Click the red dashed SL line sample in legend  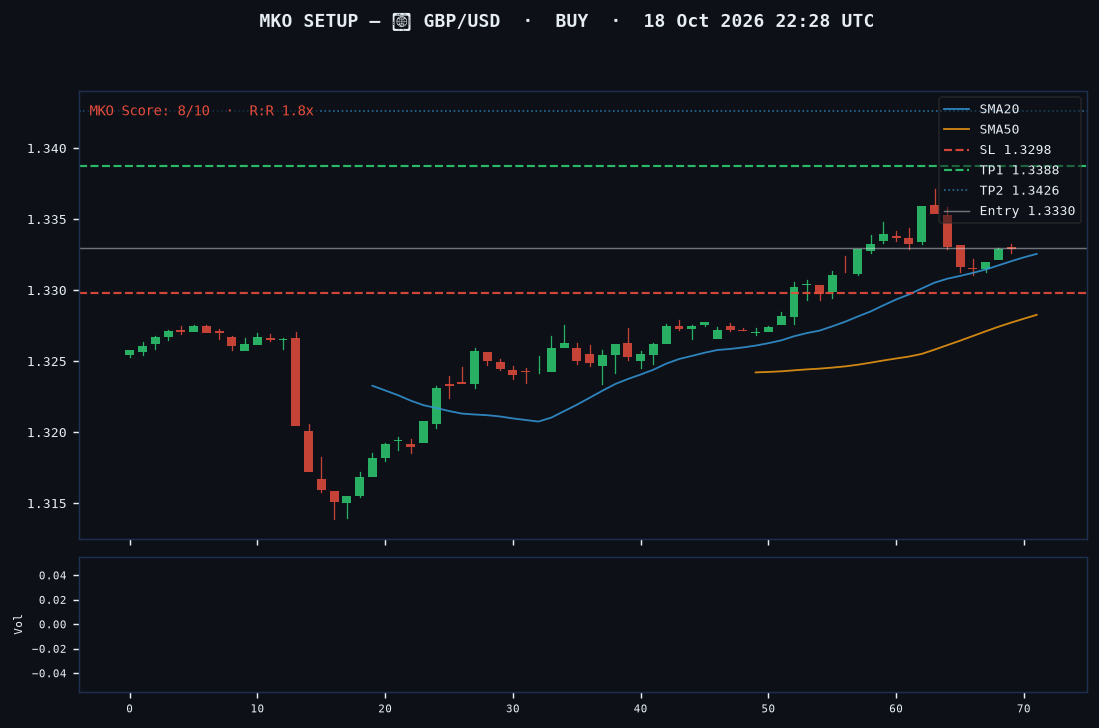click(957, 150)
